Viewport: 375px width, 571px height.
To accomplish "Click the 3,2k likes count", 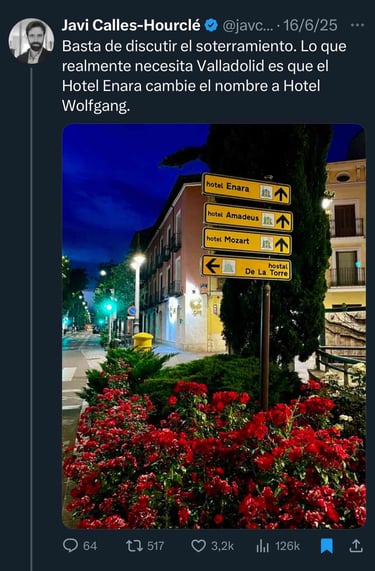I will [x=222, y=546].
